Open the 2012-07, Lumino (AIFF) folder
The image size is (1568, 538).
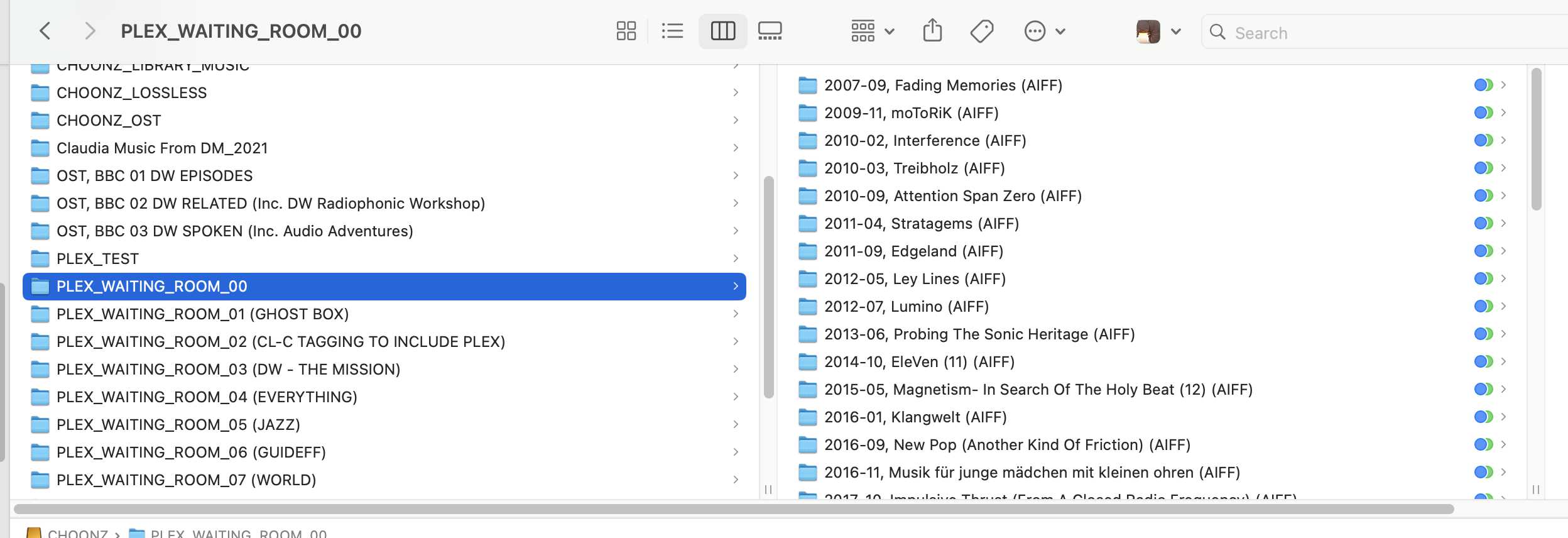906,306
